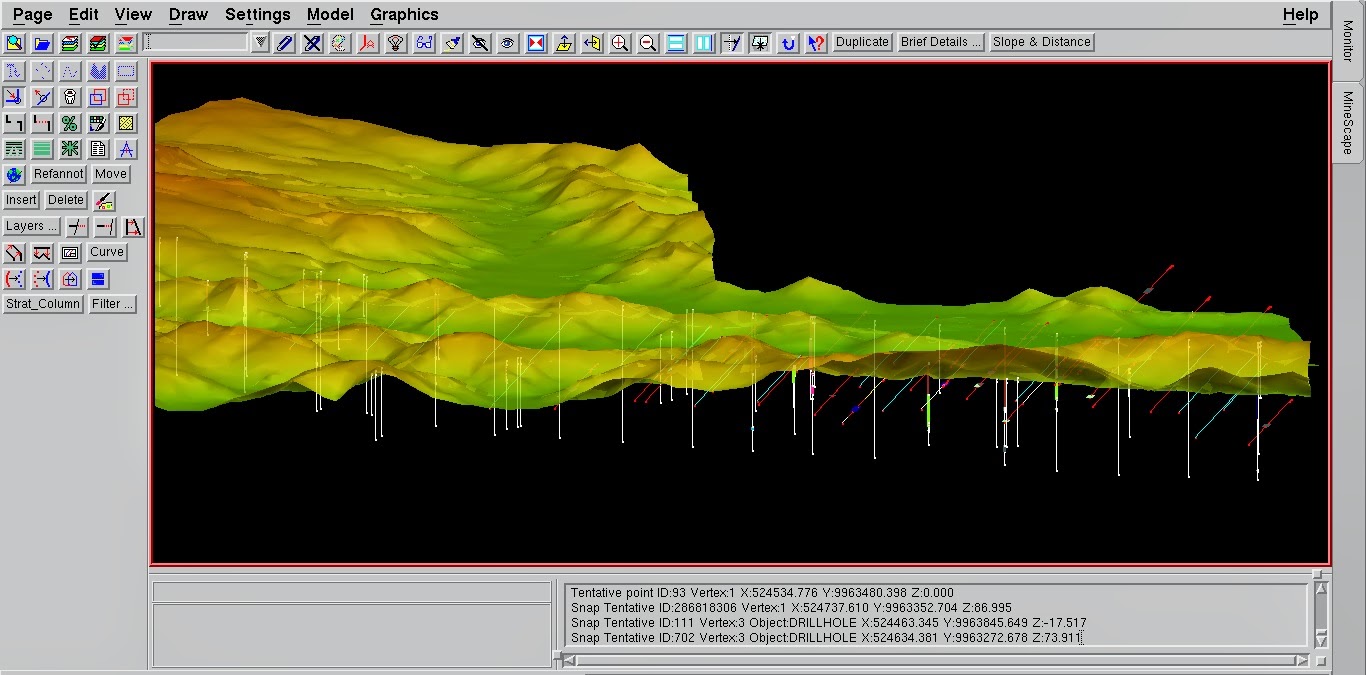Click the zoom in magnifier icon
This screenshot has height=675, width=1366.
(x=620, y=43)
